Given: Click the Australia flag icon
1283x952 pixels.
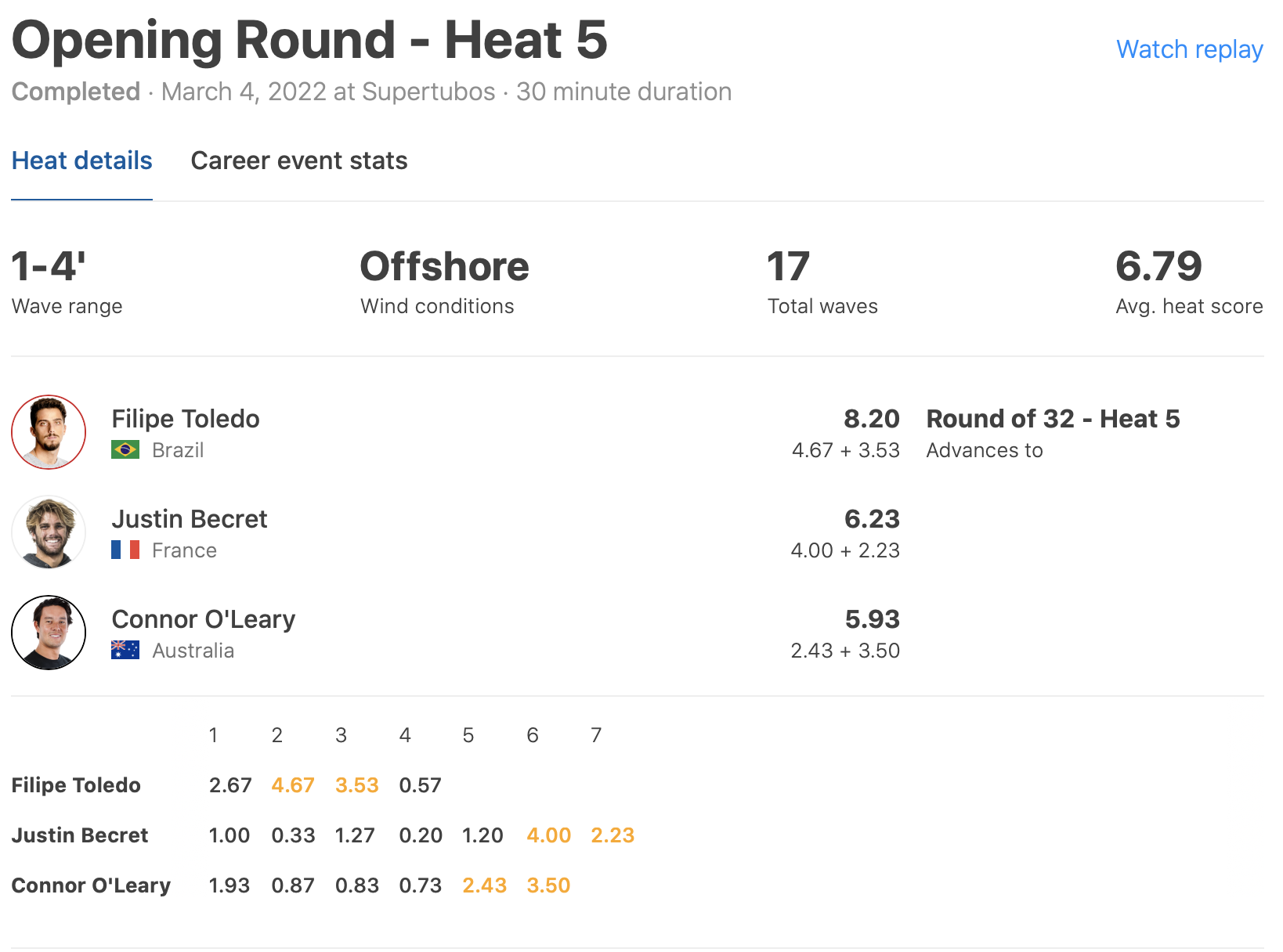Looking at the screenshot, I should point(125,651).
